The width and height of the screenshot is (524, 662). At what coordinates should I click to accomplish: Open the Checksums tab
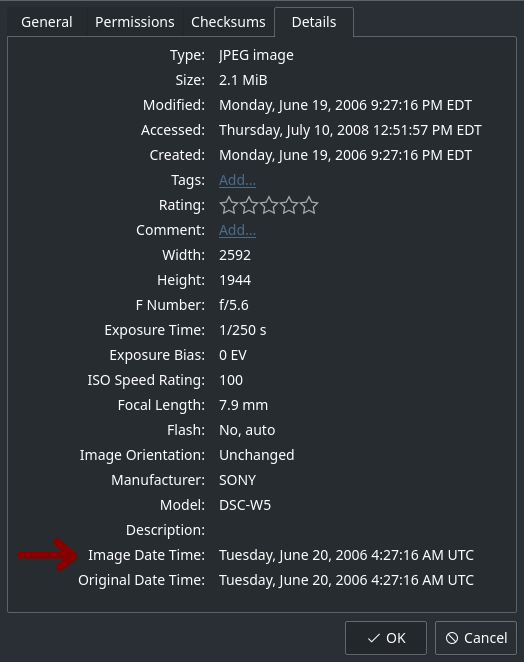[228, 22]
